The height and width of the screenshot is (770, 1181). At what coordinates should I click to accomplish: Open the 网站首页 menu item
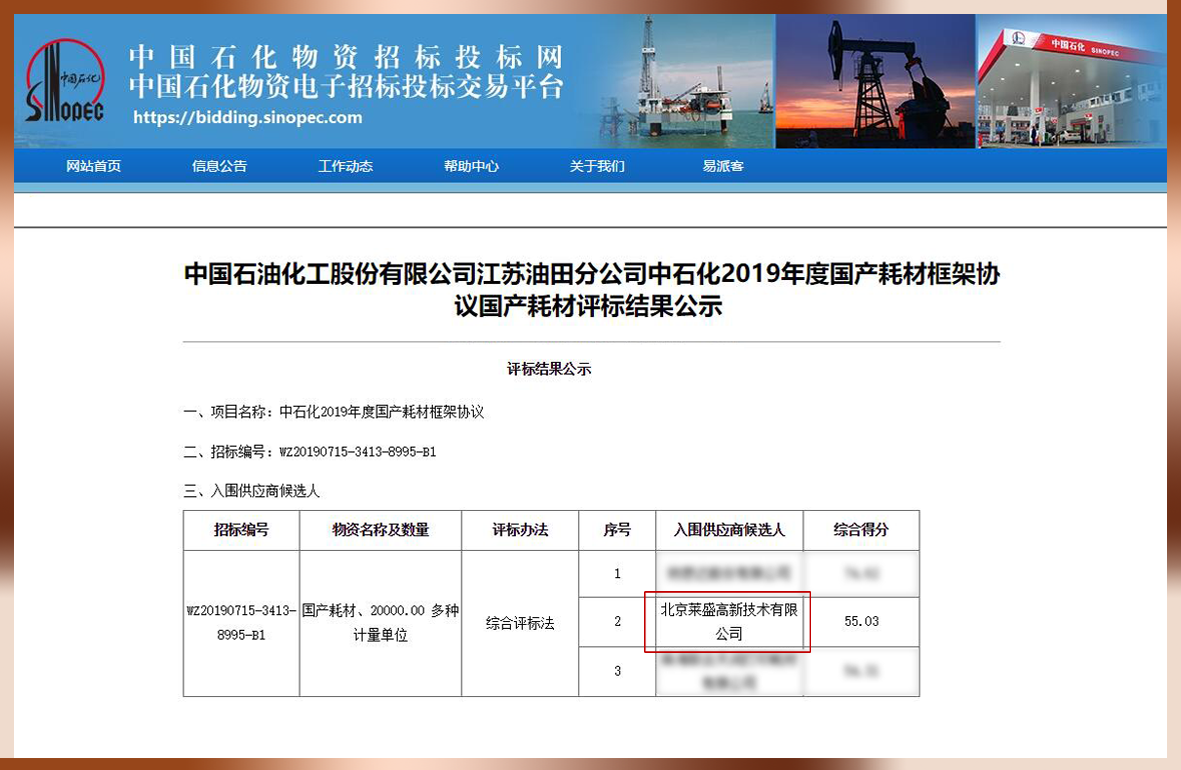click(x=93, y=166)
